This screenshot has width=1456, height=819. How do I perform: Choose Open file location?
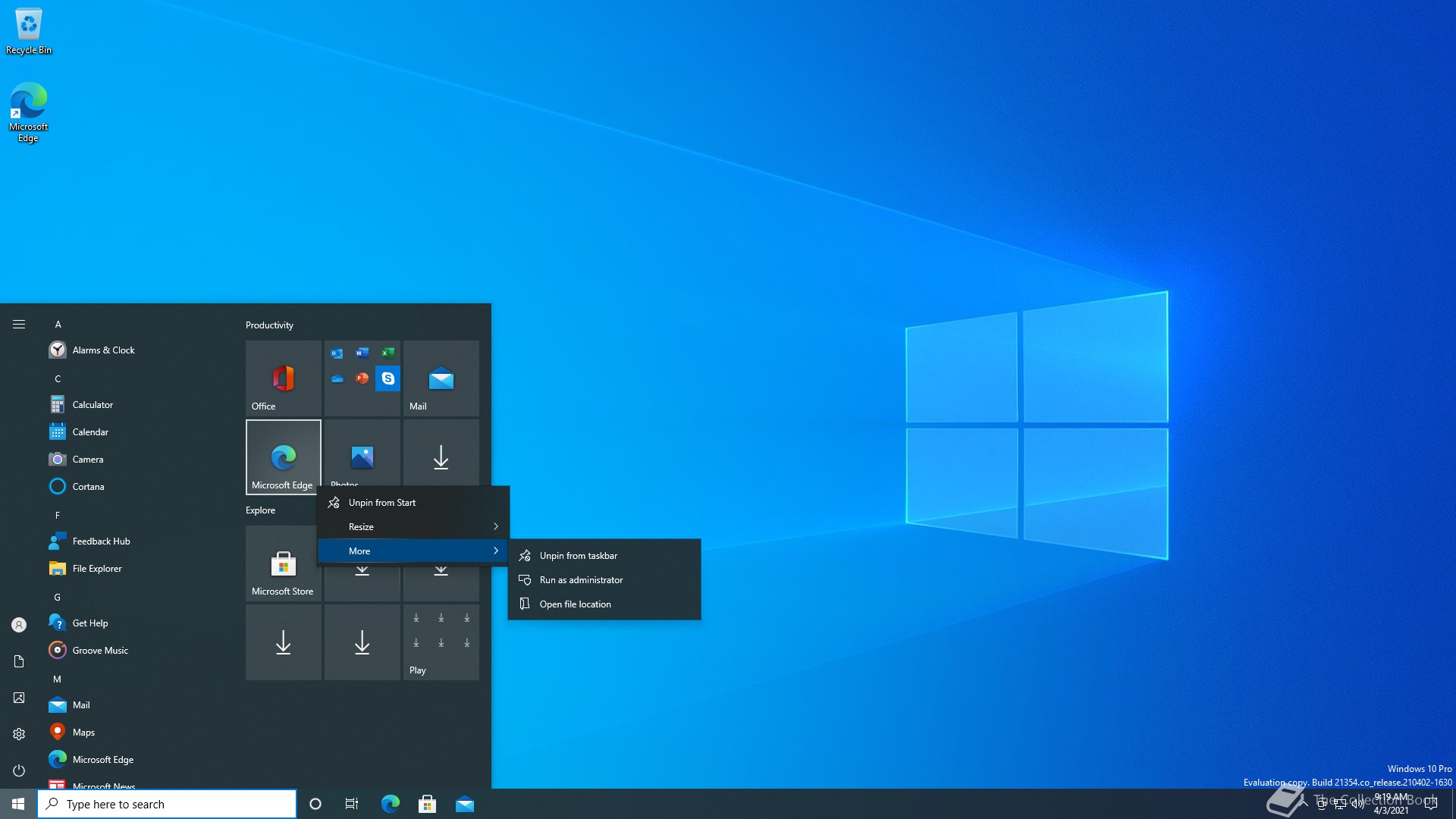click(604, 604)
